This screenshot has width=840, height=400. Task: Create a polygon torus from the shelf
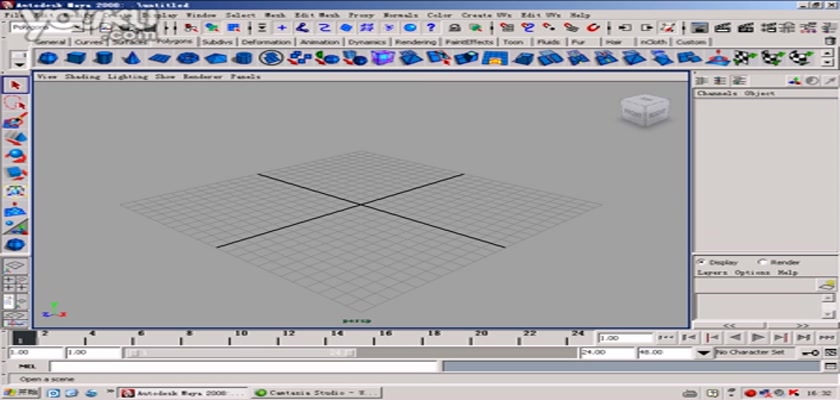tap(188, 57)
